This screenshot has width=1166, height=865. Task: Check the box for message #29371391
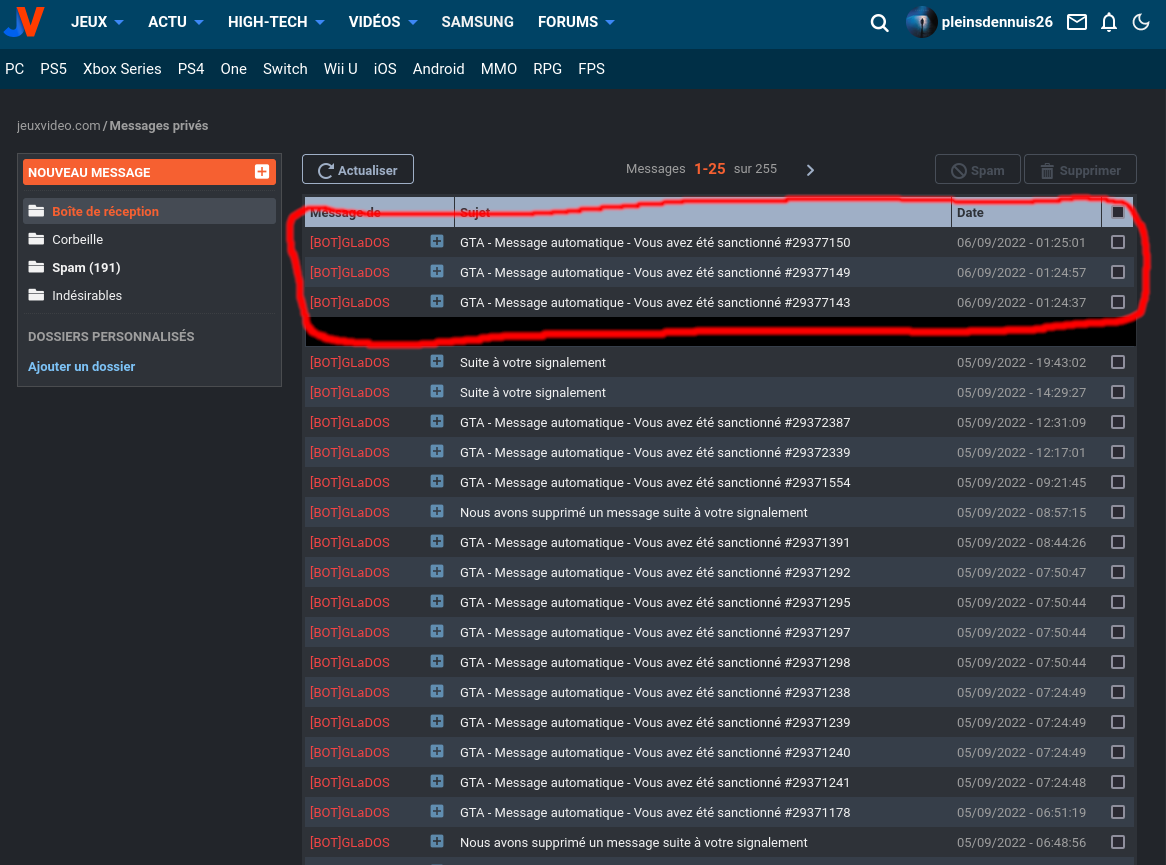(1118, 541)
